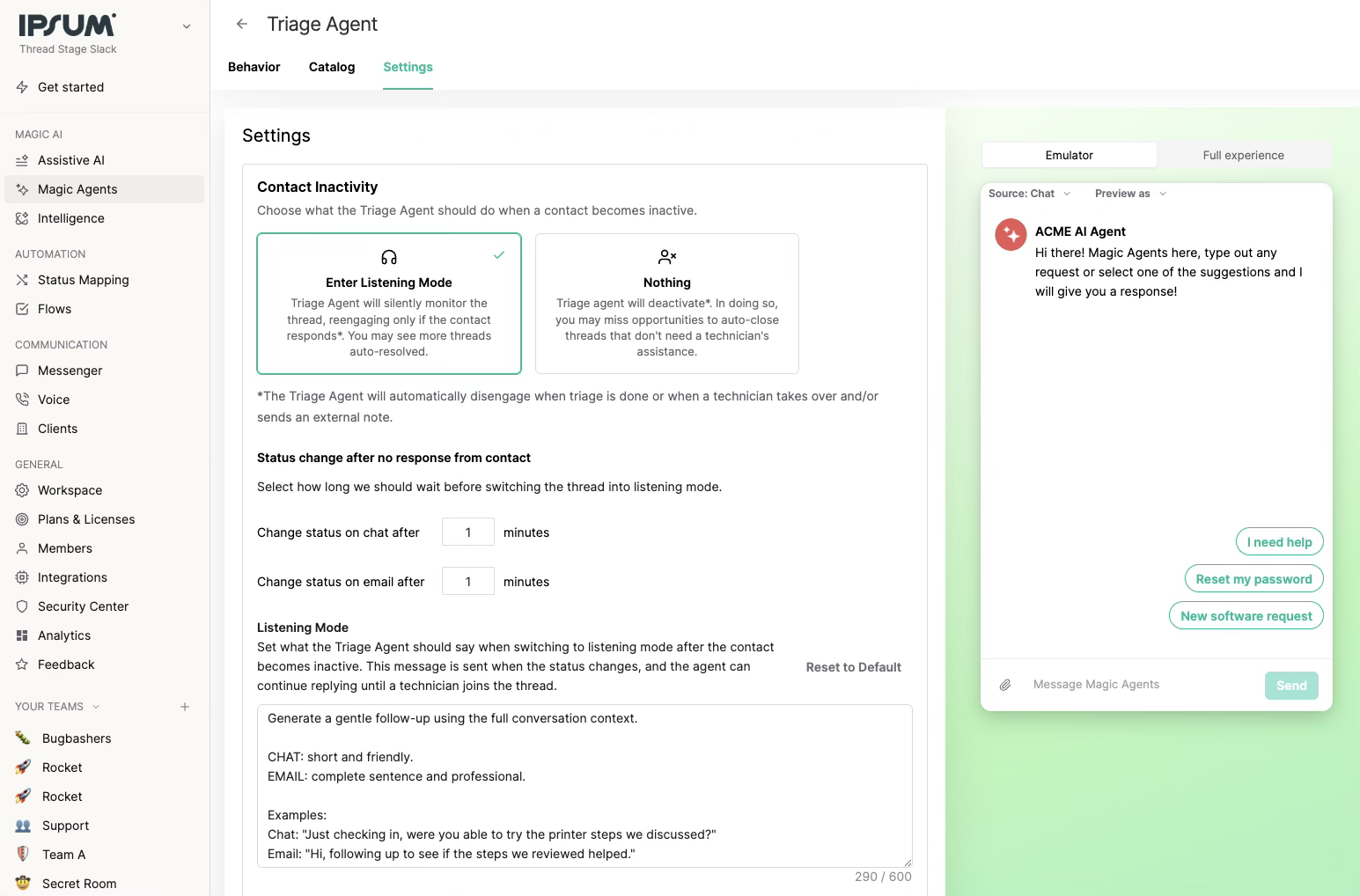Click the Plans & Licenses icon
1360x896 pixels.
coord(22,519)
